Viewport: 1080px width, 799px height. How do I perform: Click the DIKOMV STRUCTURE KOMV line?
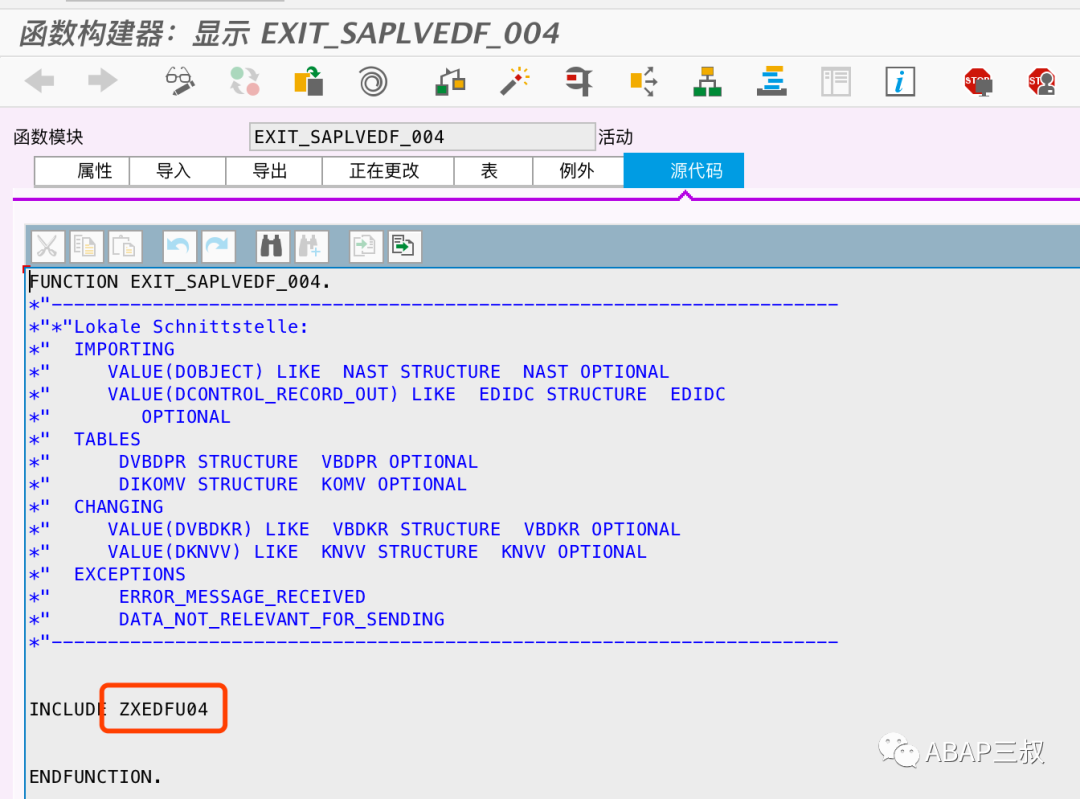pyautogui.click(x=248, y=484)
